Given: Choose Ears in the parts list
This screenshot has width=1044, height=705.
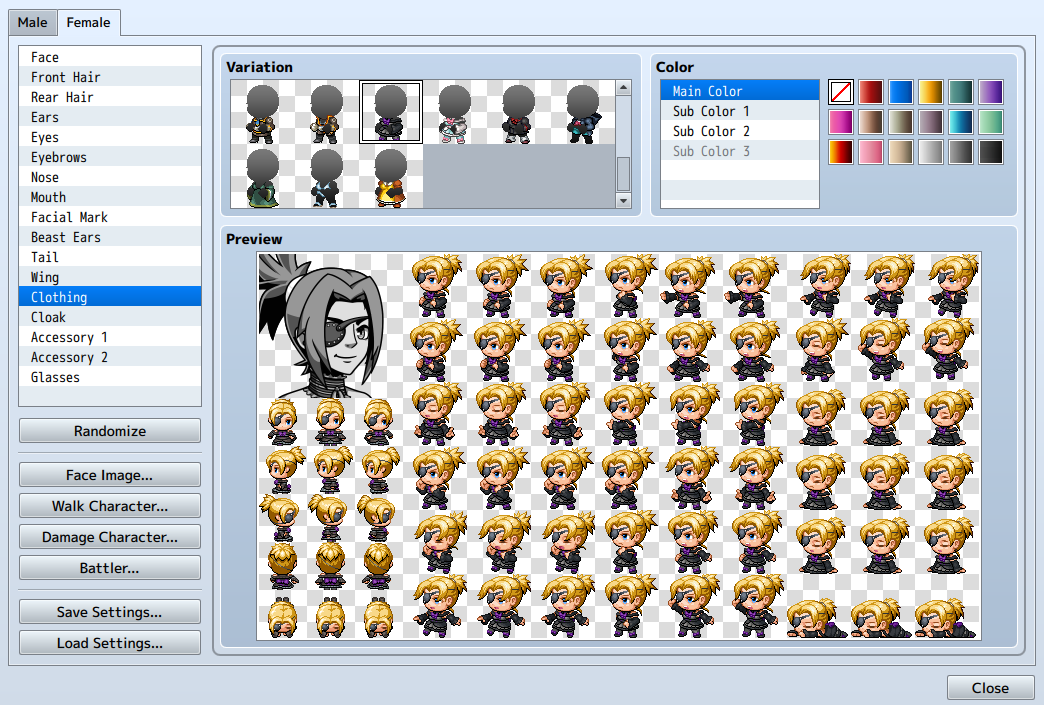Looking at the screenshot, I should click(x=110, y=117).
